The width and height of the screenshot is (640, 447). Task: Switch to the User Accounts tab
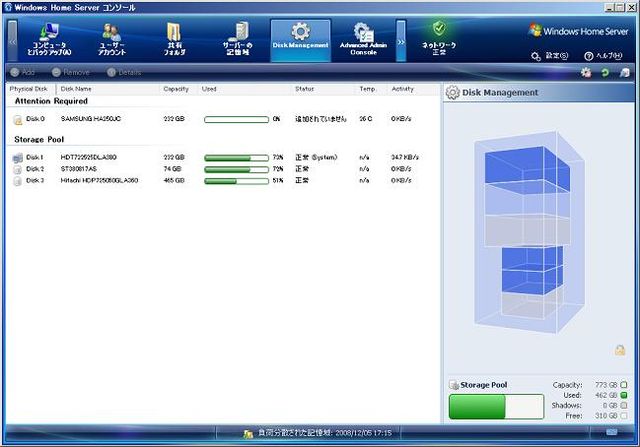[x=112, y=39]
